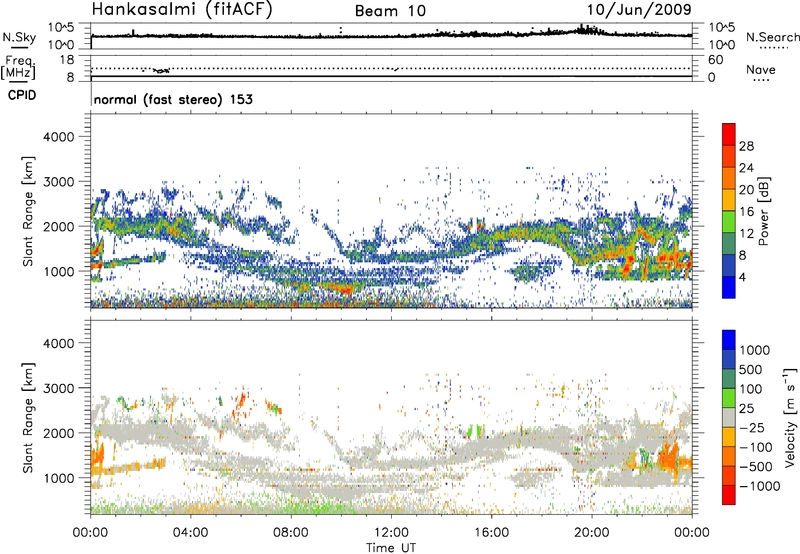Click the 'Velocity [m s-1]' colorbar label

point(790,417)
